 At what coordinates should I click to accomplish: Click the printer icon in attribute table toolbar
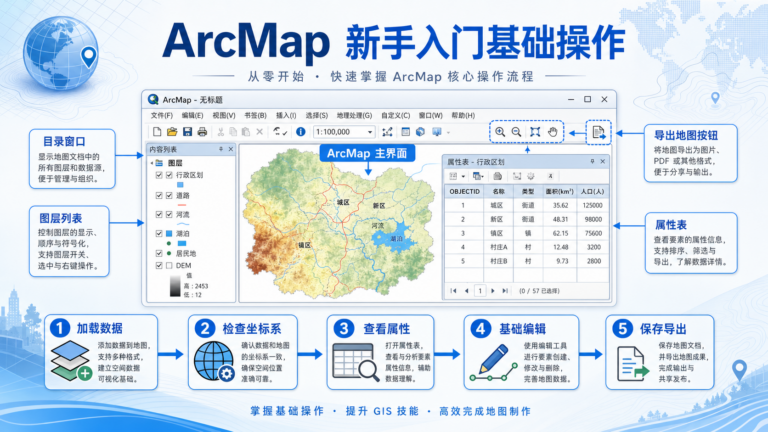pos(498,176)
